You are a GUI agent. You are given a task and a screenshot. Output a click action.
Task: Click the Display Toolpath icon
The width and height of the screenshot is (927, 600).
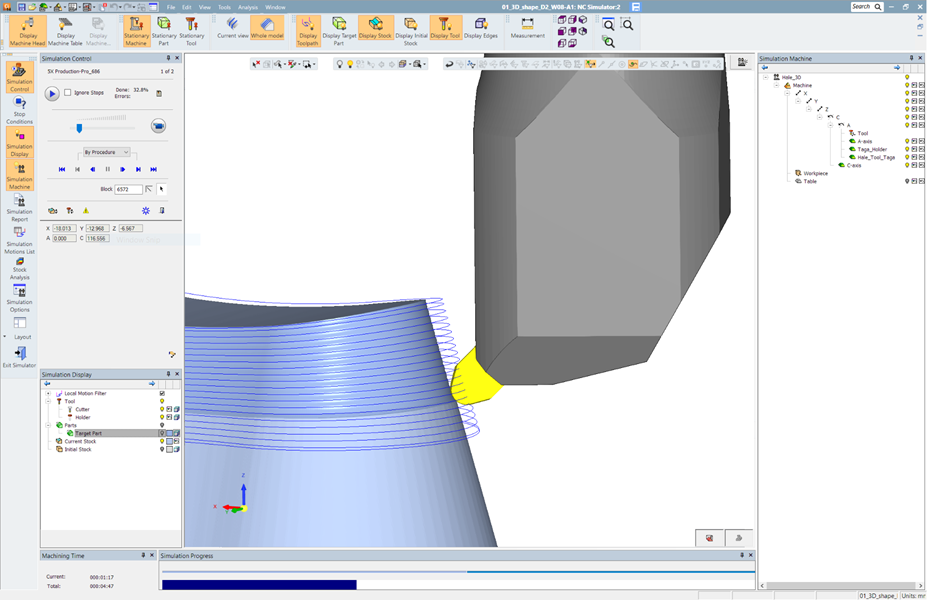(308, 30)
